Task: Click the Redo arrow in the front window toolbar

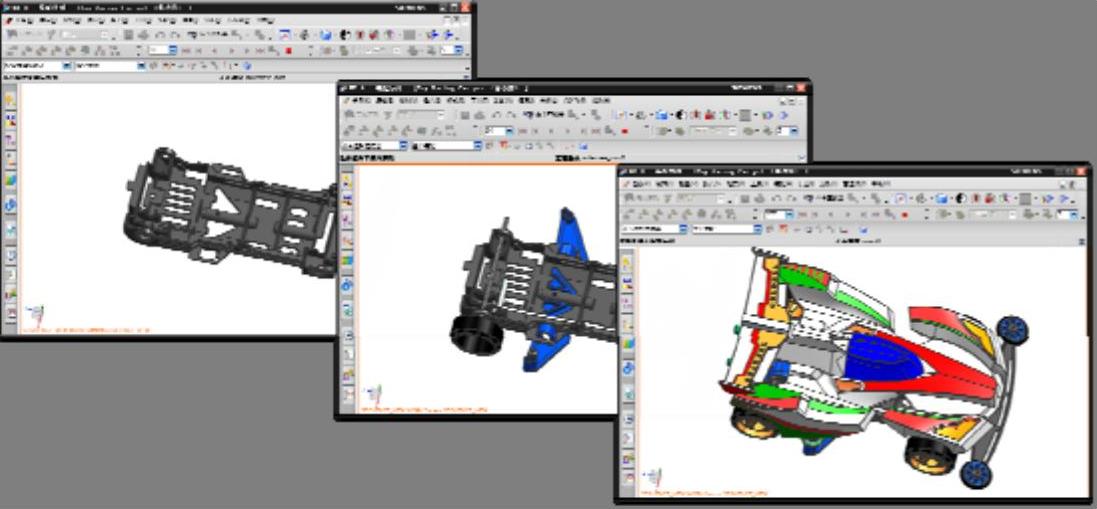Action: (791, 199)
